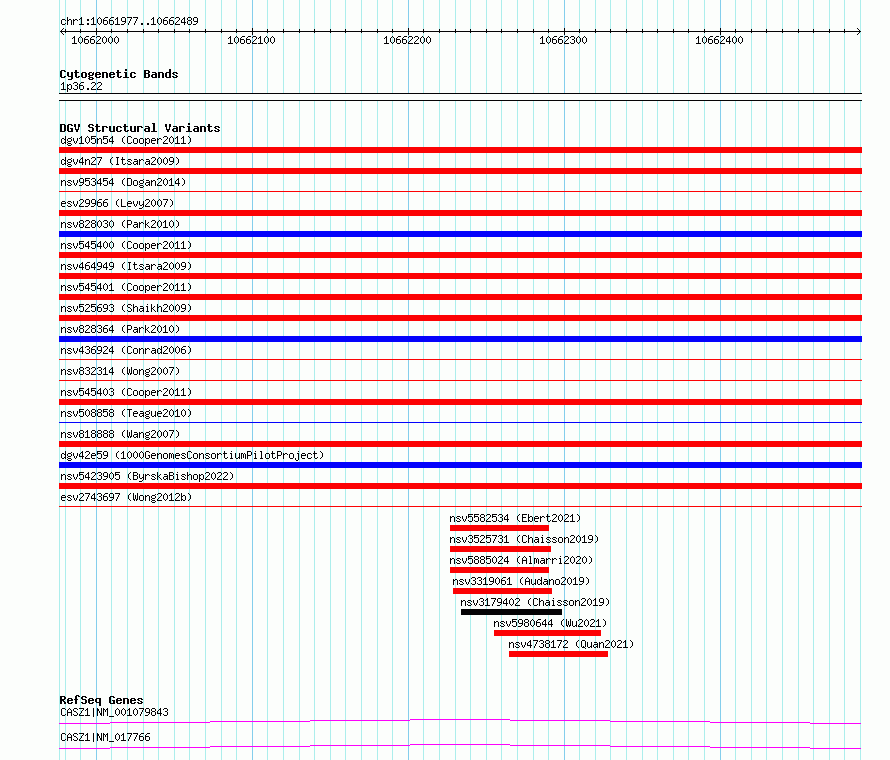Click the nsv3319061 (Audano2019) label

(x=521, y=581)
